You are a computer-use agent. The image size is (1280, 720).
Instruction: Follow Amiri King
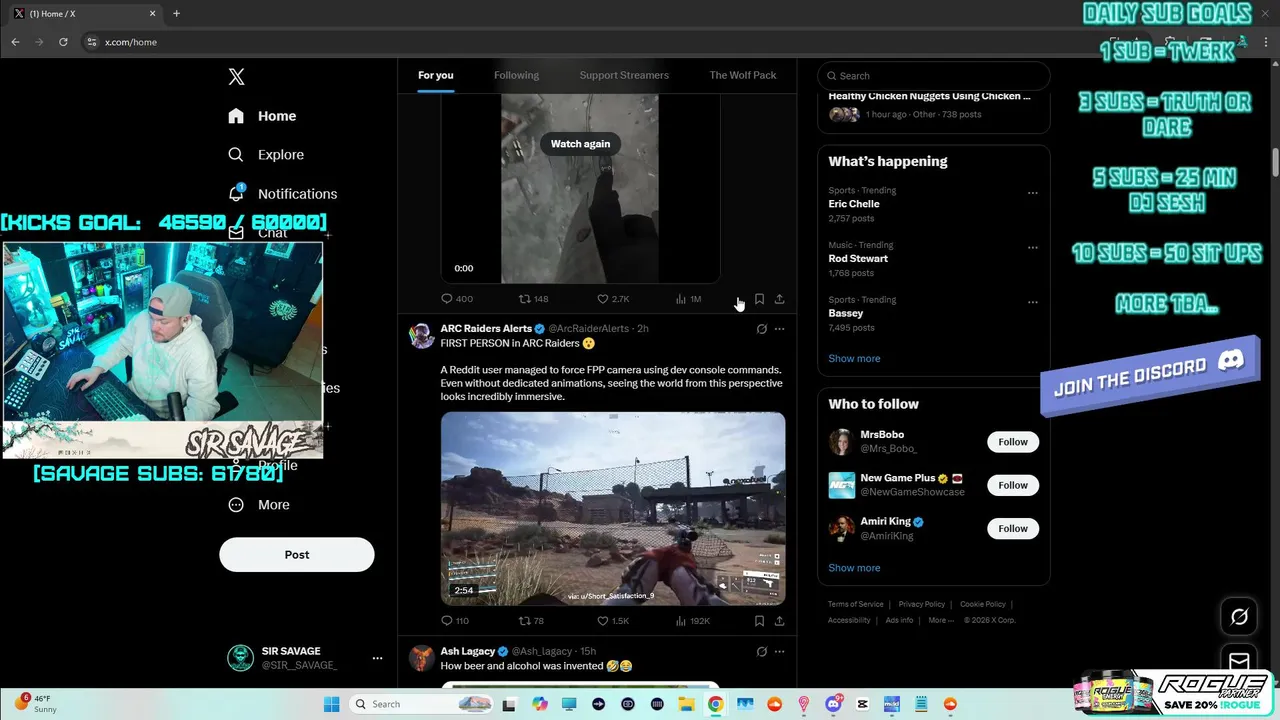pyautogui.click(x=1013, y=528)
